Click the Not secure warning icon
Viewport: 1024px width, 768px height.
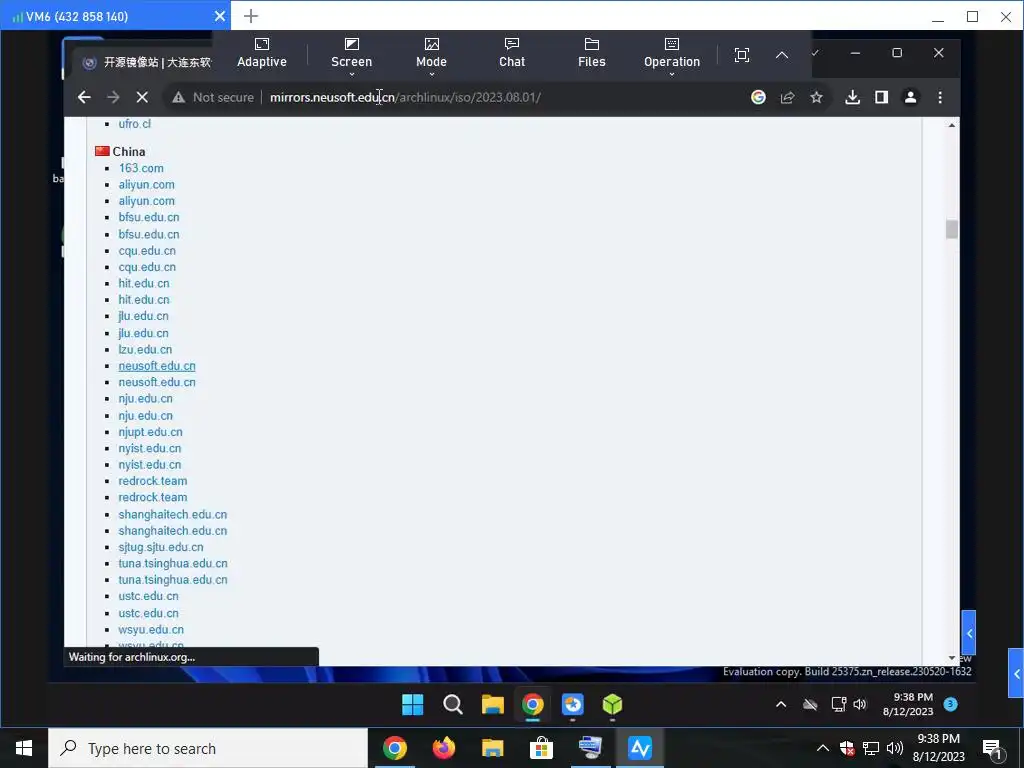(x=178, y=97)
